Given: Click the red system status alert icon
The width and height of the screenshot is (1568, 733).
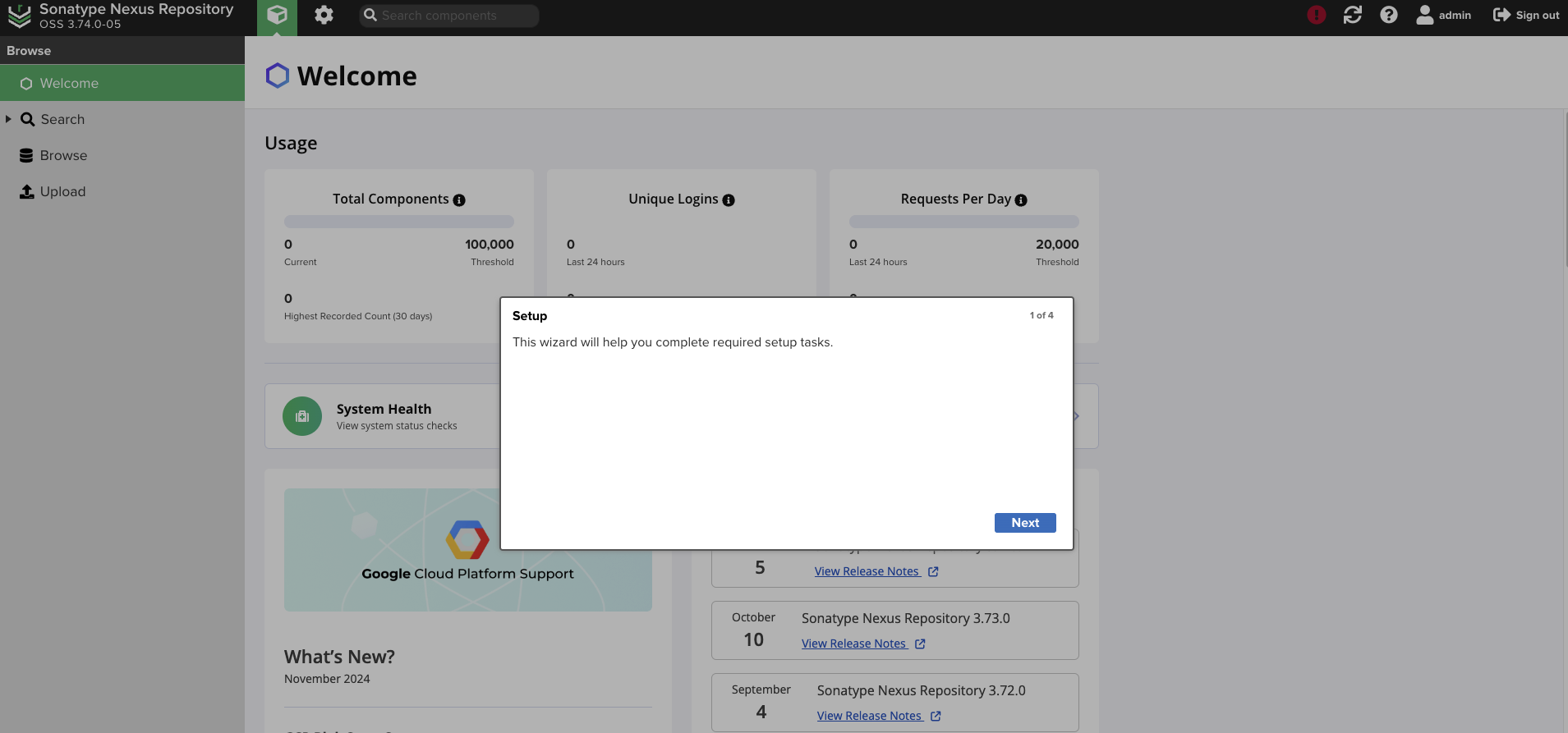Looking at the screenshot, I should pos(1316,15).
